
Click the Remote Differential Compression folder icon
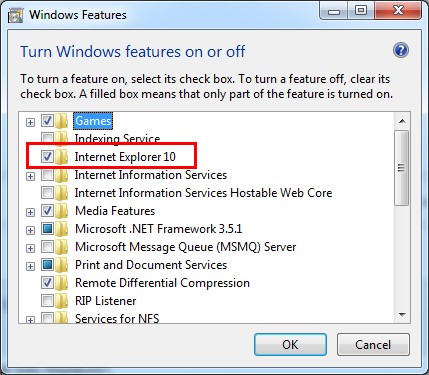point(61,283)
